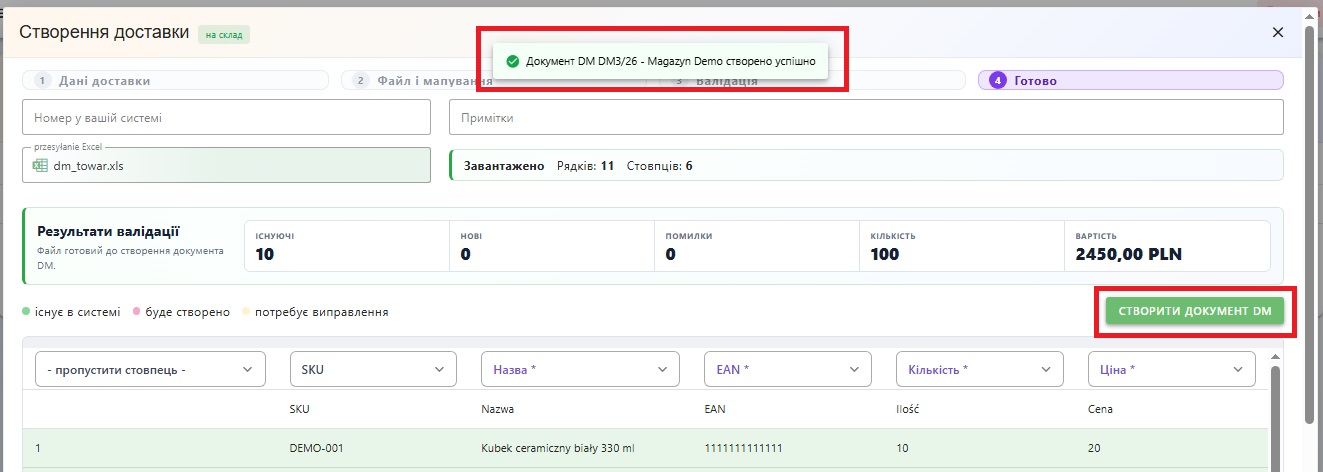This screenshot has width=1323, height=472.
Task: Open the Ціна * mapping dropdown
Action: 1172,369
